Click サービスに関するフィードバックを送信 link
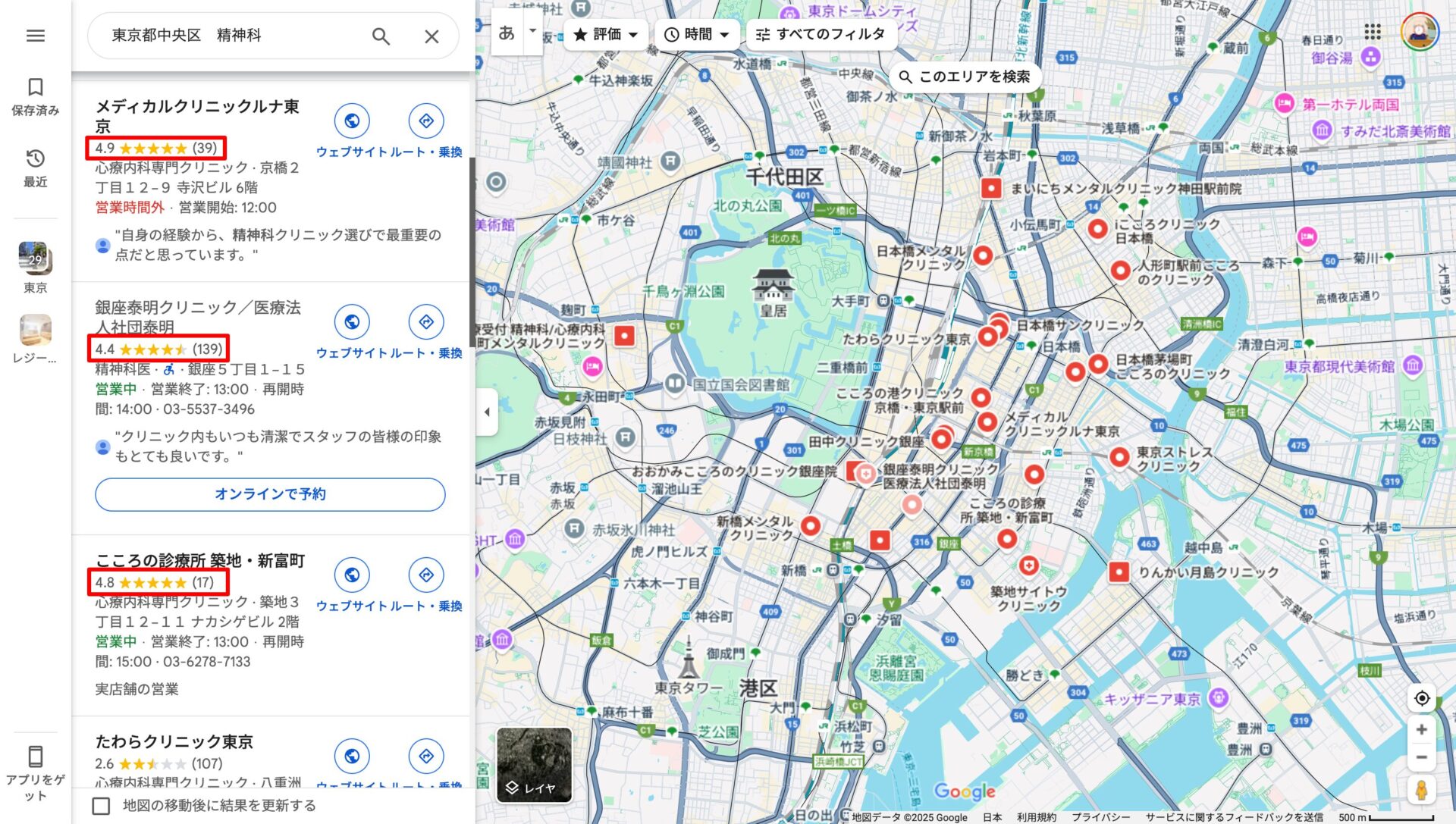 (x=1234, y=817)
